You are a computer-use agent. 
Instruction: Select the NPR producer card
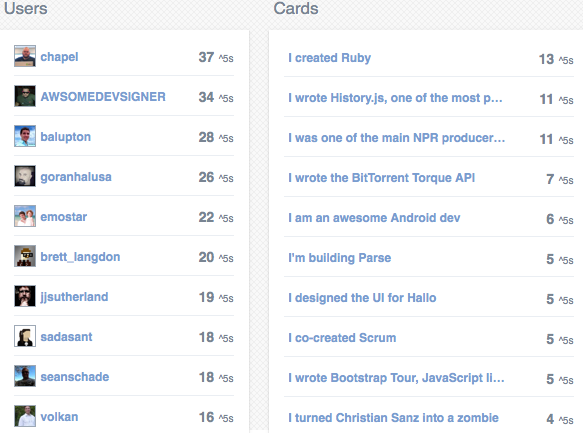tap(397, 138)
